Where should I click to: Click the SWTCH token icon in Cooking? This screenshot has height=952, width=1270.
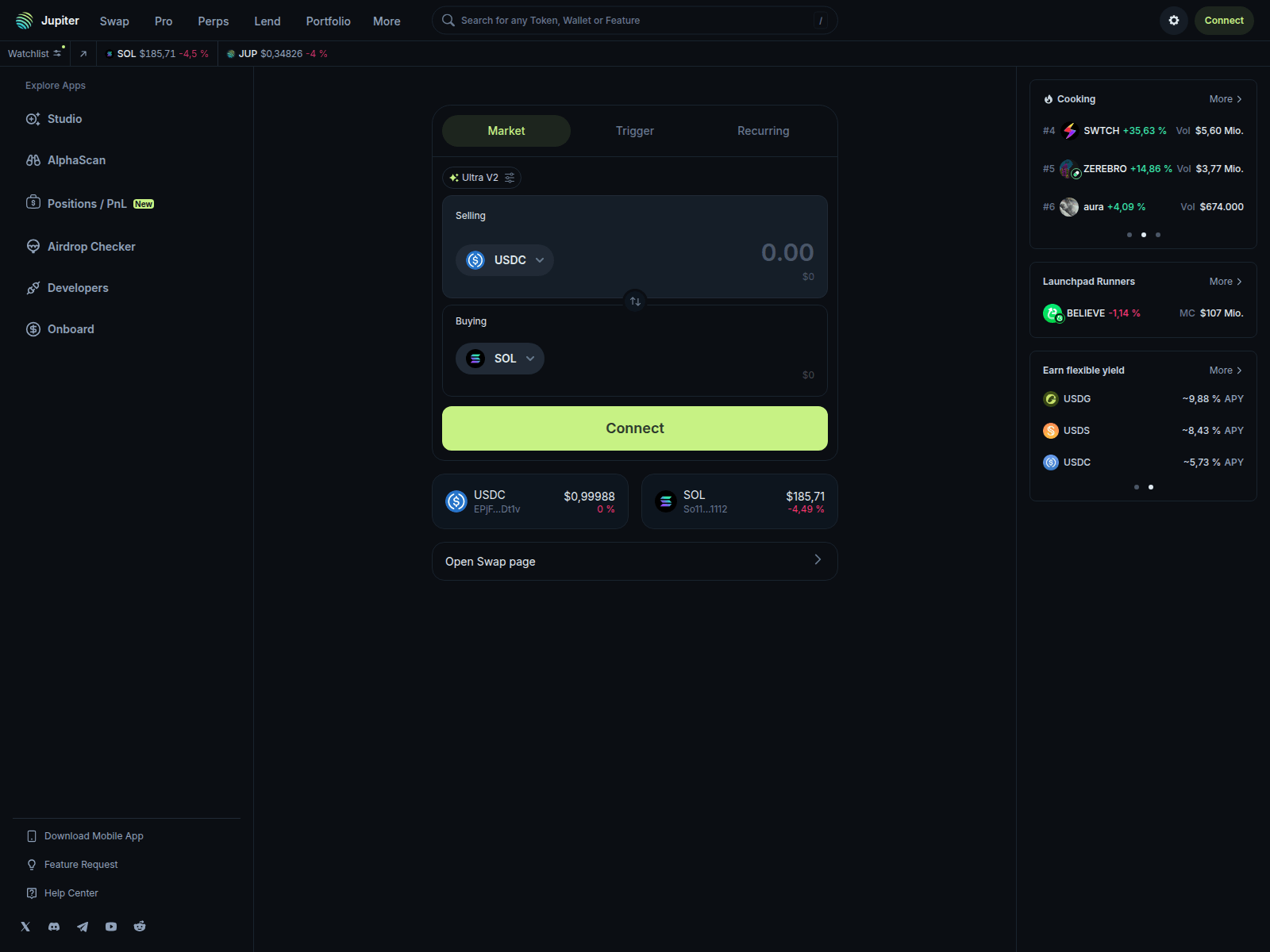(1070, 131)
